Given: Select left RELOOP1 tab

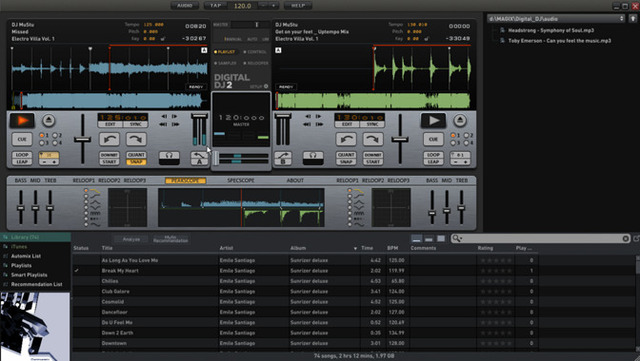Looking at the screenshot, I should tap(84, 180).
